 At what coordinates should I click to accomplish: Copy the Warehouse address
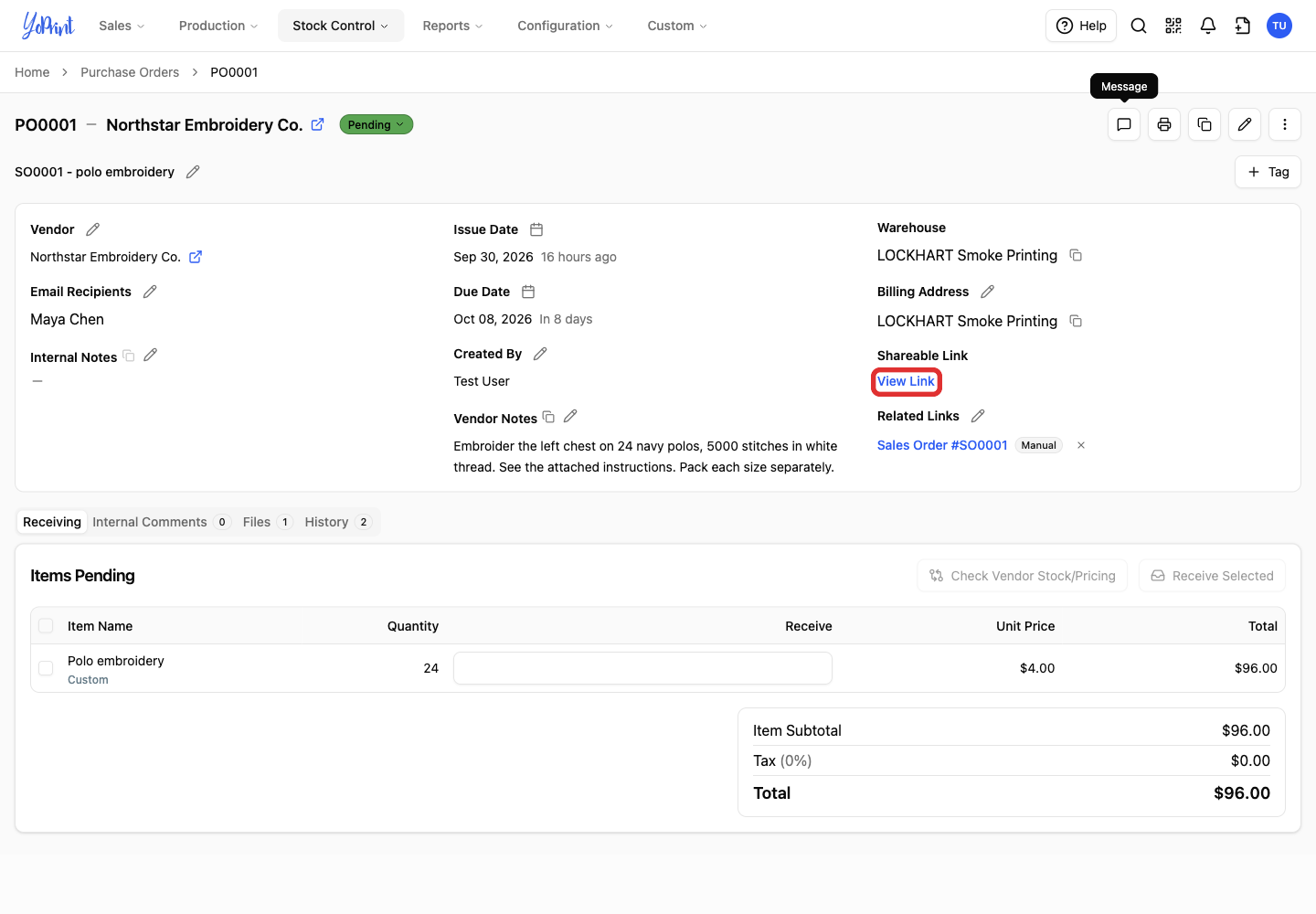click(1076, 255)
